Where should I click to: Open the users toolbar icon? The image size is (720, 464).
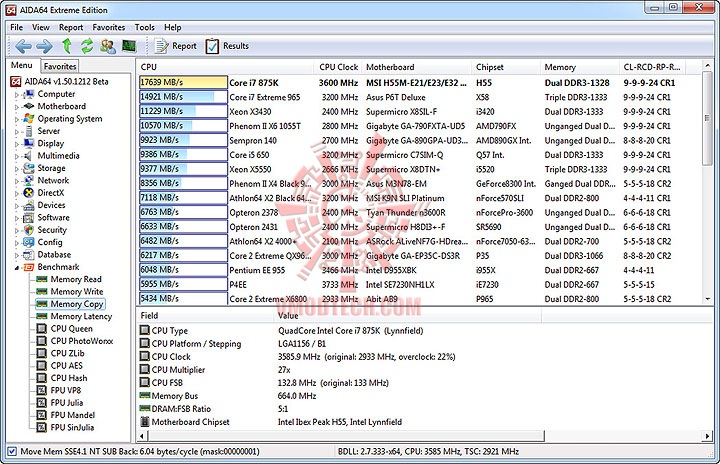pyautogui.click(x=108, y=46)
